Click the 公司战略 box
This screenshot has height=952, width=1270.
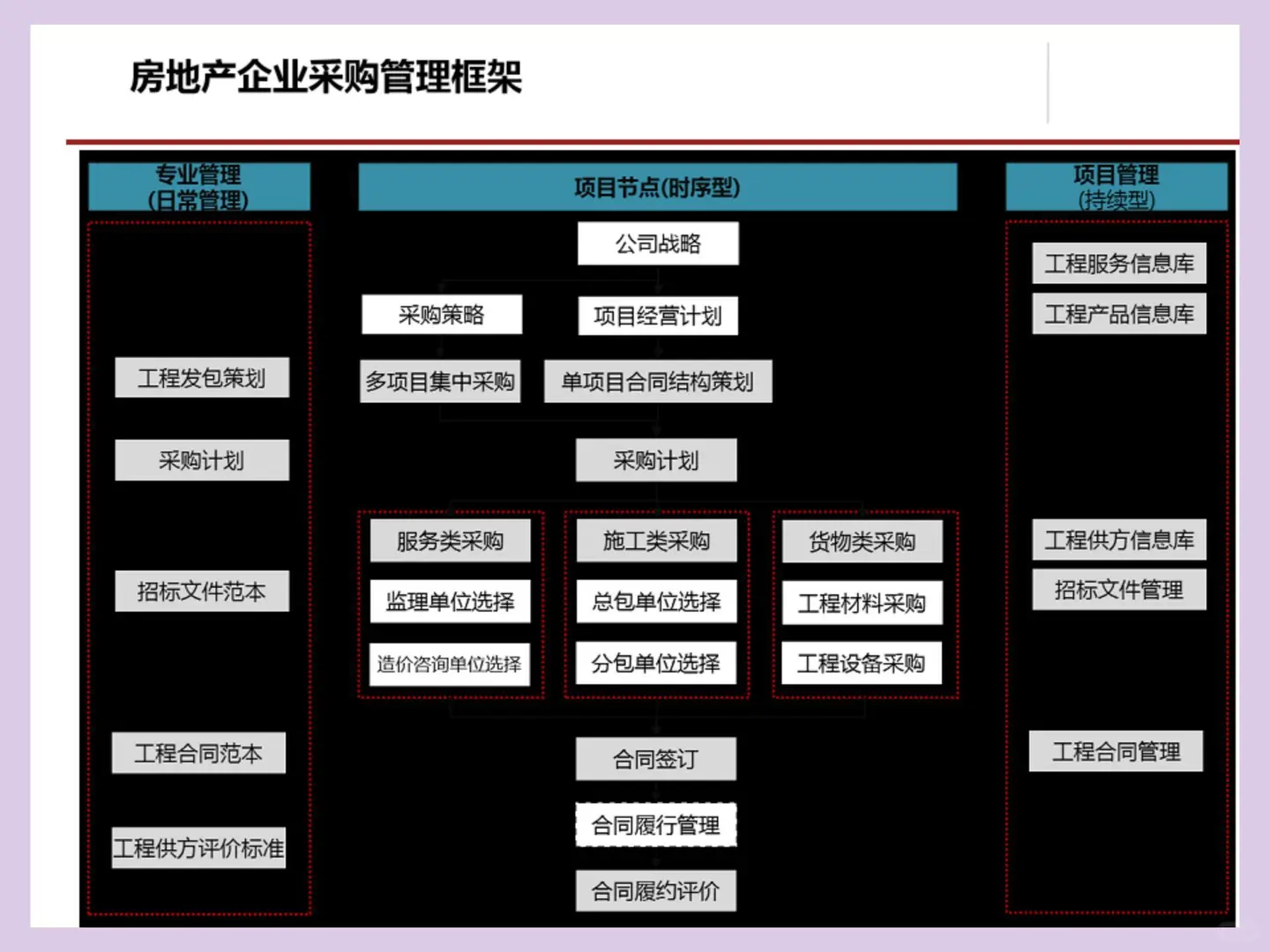pyautogui.click(x=657, y=243)
